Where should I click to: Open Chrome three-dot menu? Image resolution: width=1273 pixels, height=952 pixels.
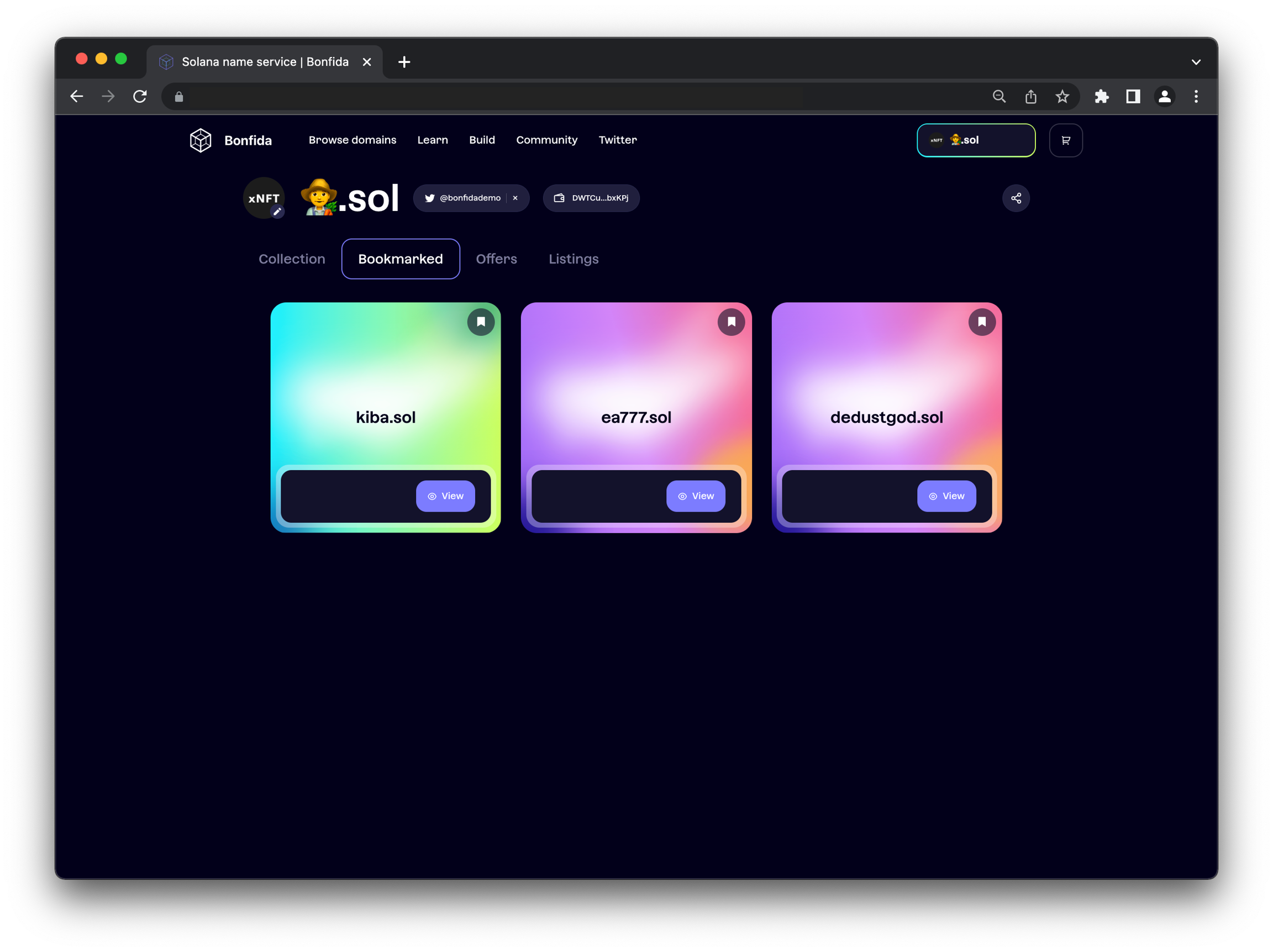1196,97
